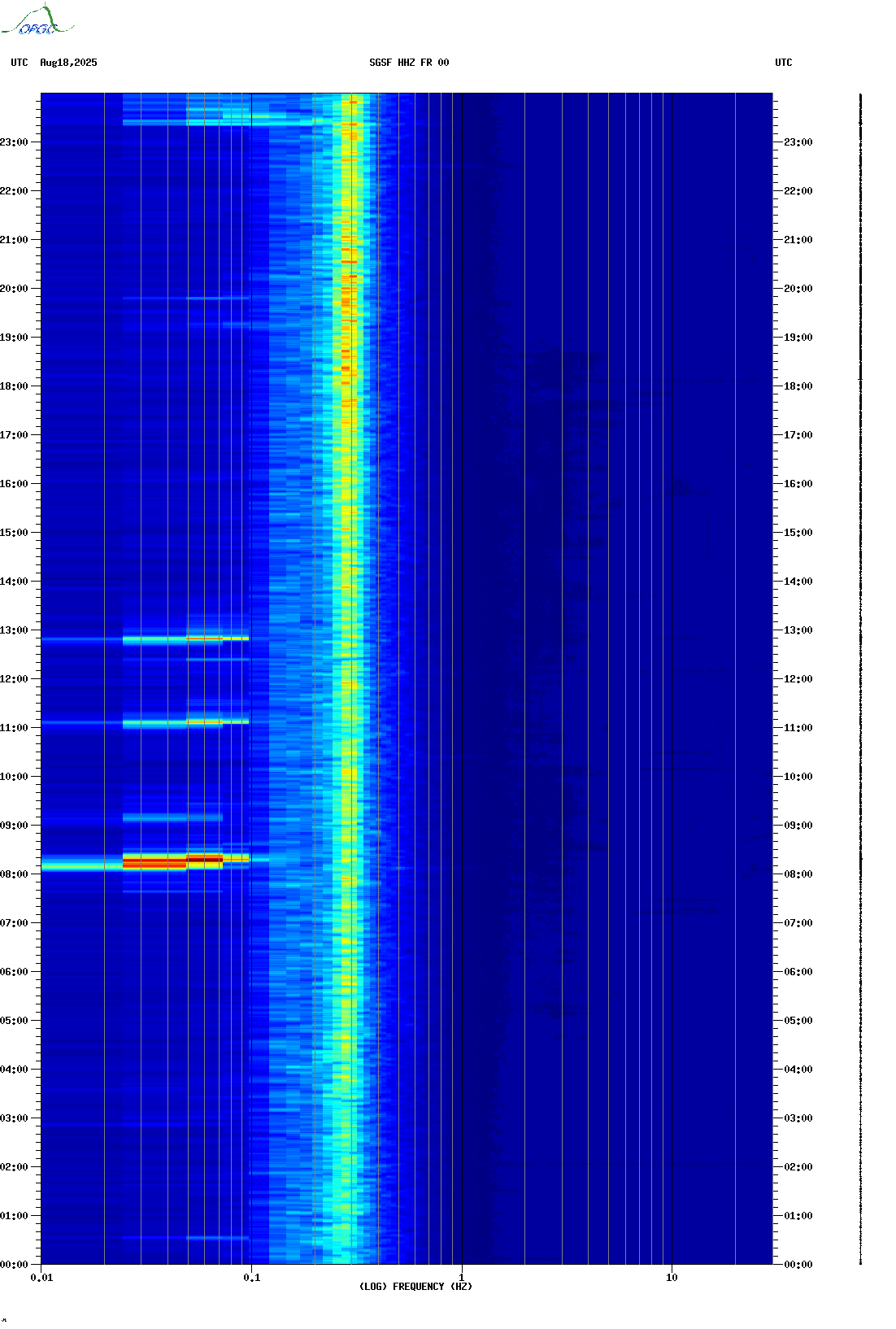Click the (LOG) FREQUENCY (HZ) axis label
This screenshot has width=896, height=1329.
[x=415, y=1287]
